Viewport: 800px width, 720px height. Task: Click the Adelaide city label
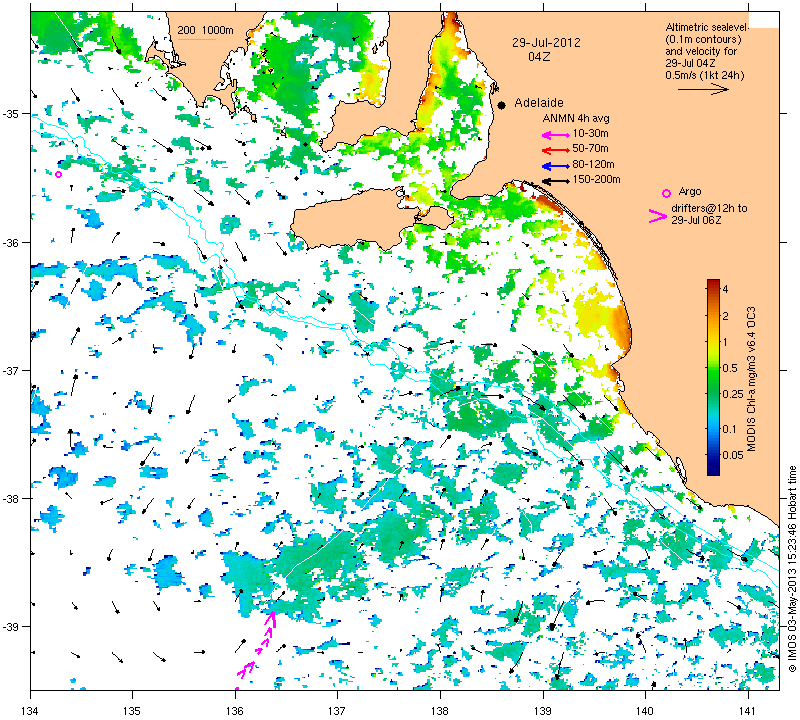[x=539, y=103]
